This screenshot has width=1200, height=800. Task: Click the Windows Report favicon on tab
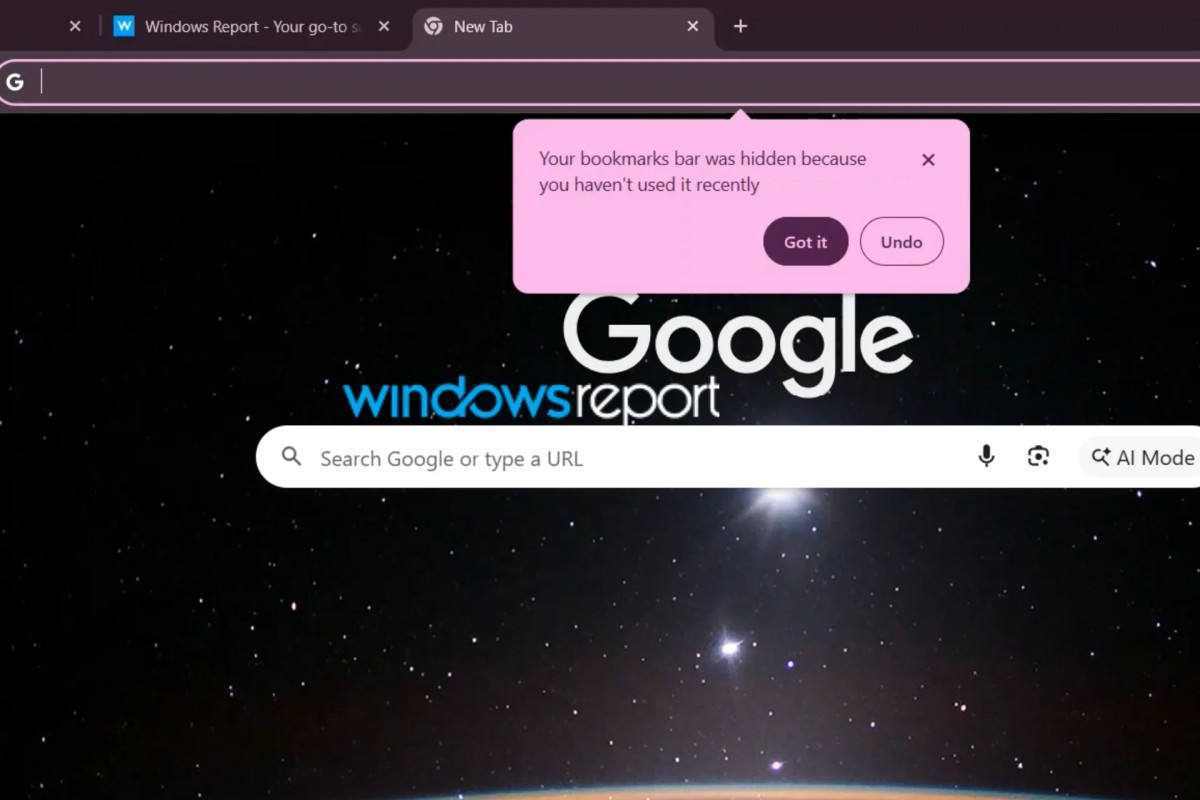[x=124, y=27]
